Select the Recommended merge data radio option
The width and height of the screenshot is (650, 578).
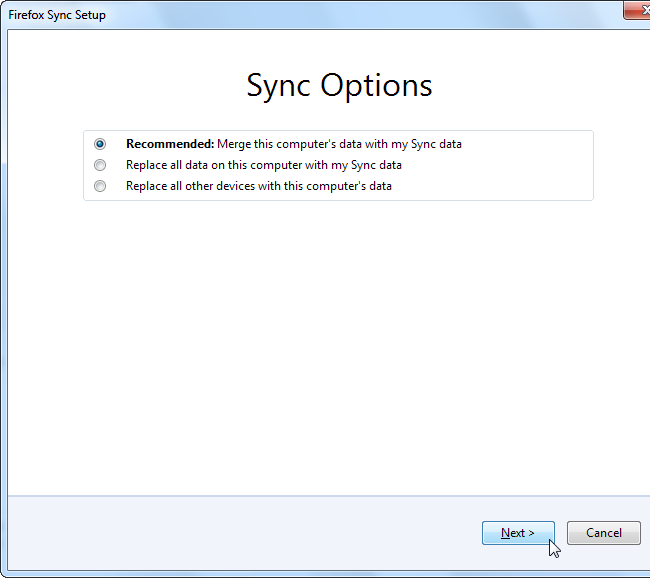[x=100, y=144]
